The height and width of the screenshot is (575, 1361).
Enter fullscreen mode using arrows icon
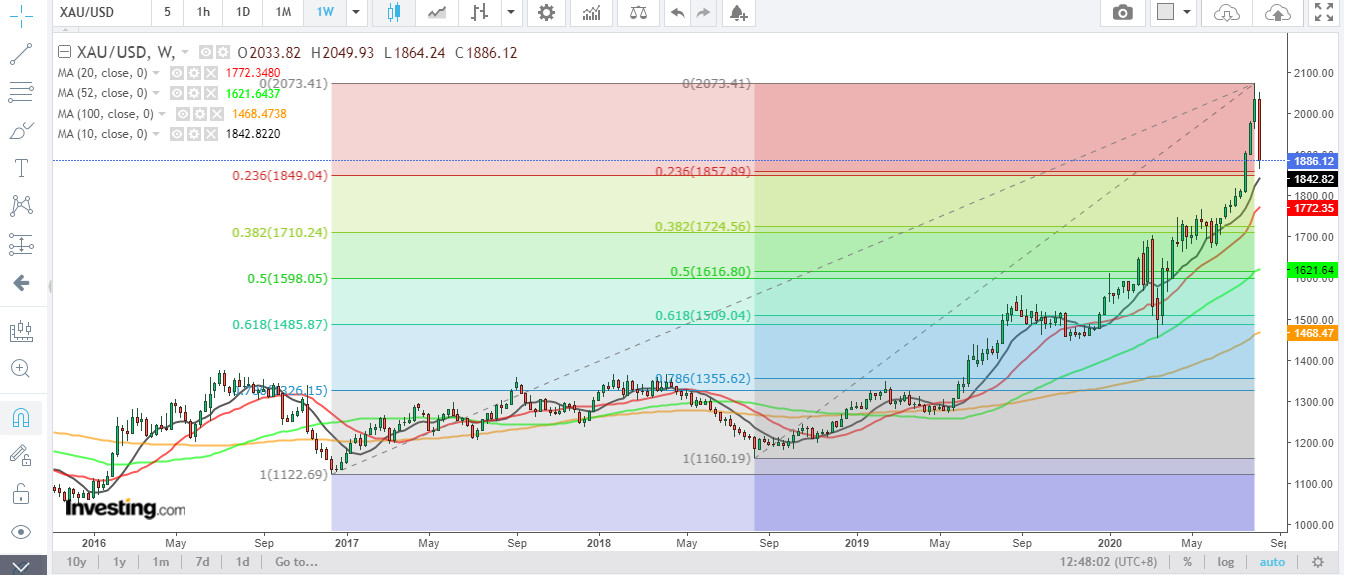[x=1324, y=13]
